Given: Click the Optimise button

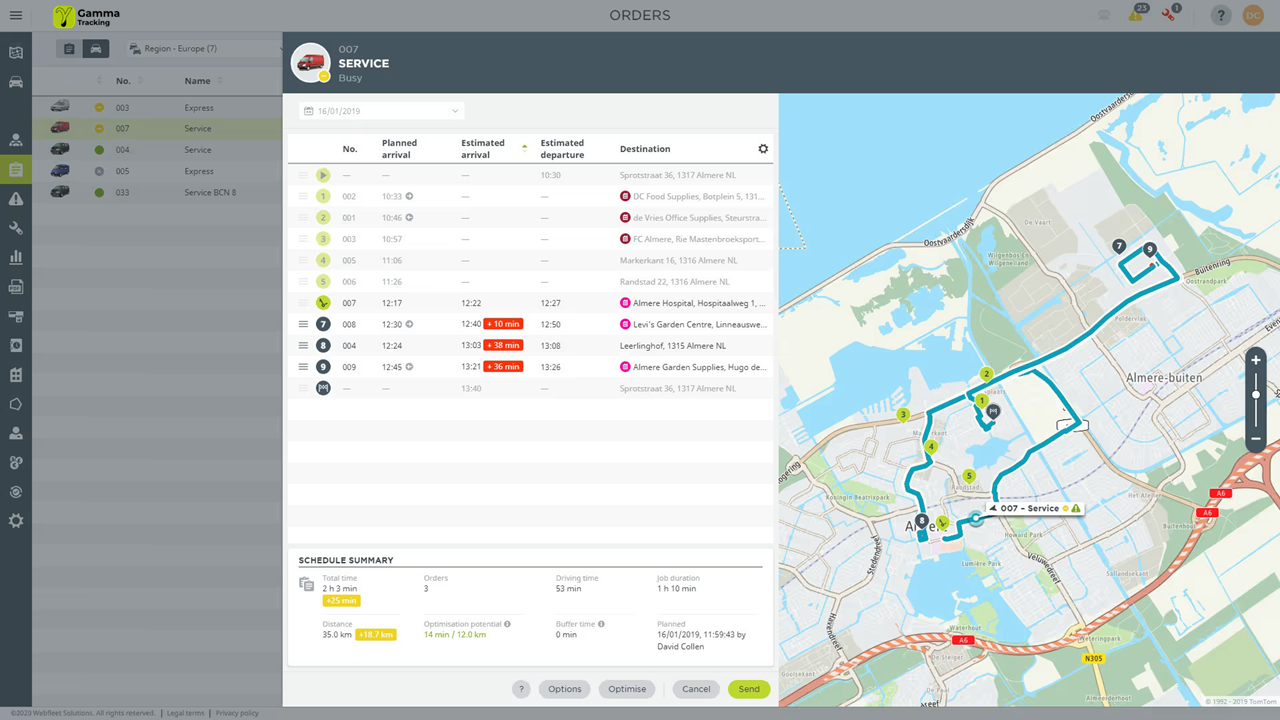Looking at the screenshot, I should pyautogui.click(x=627, y=689).
